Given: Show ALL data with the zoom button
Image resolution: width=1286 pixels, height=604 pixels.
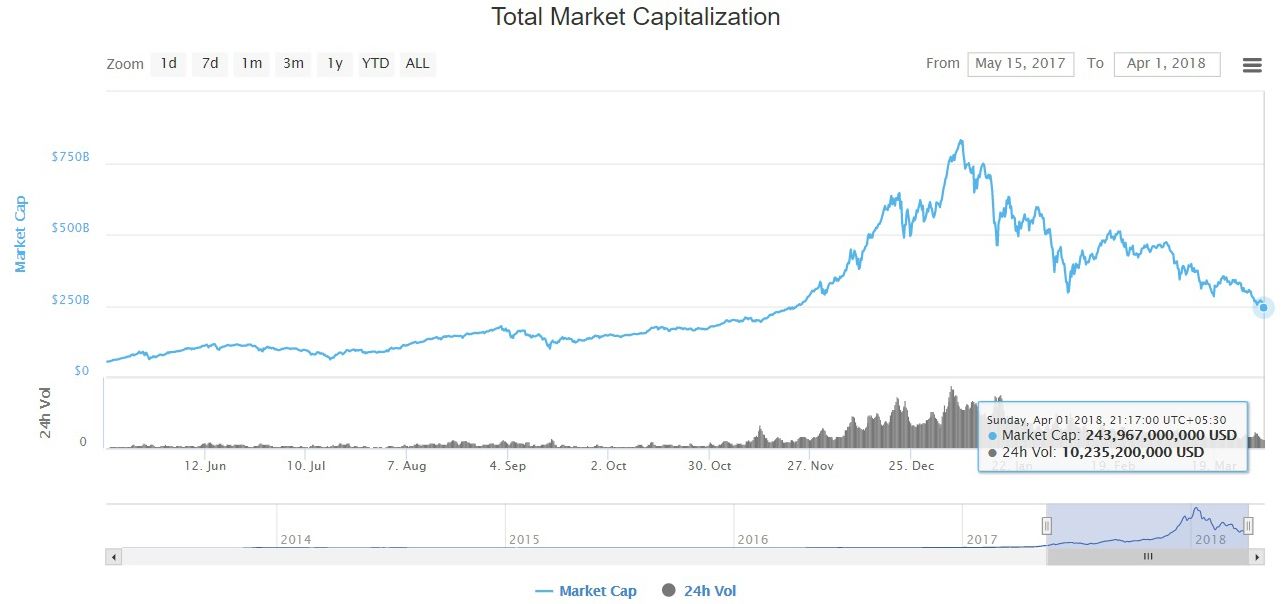Looking at the screenshot, I should pyautogui.click(x=418, y=64).
